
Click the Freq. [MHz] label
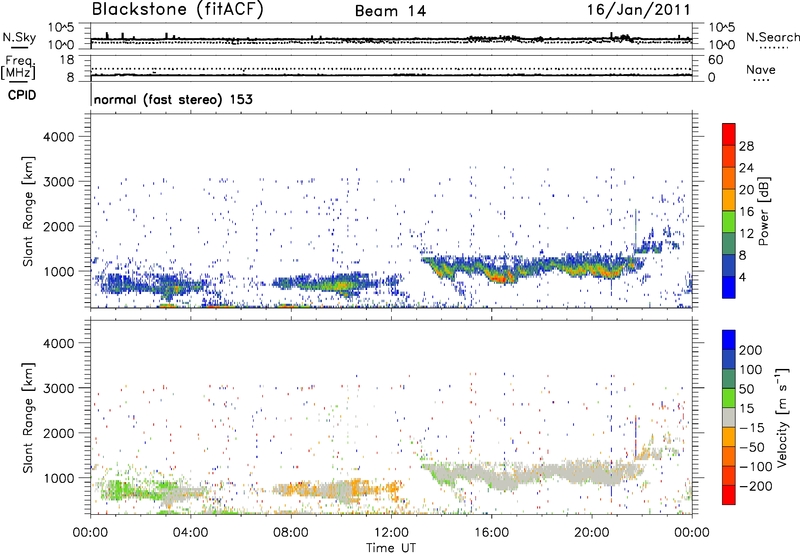(x=20, y=68)
